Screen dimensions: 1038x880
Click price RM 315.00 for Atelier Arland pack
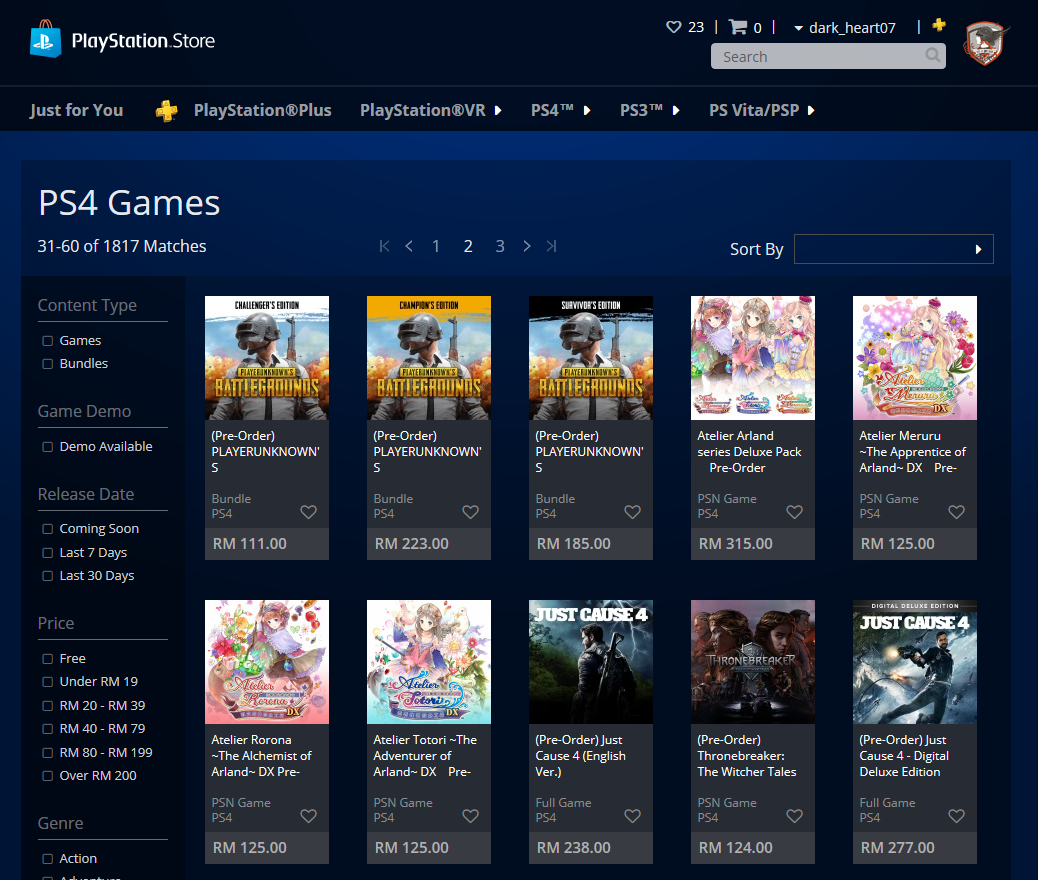pyautogui.click(x=735, y=544)
